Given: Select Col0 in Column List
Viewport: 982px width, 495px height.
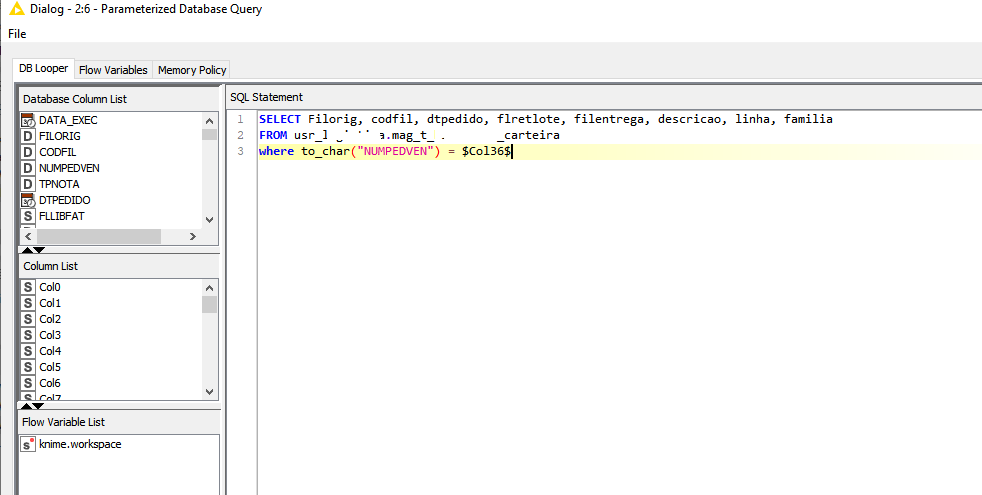Looking at the screenshot, I should pos(50,288).
